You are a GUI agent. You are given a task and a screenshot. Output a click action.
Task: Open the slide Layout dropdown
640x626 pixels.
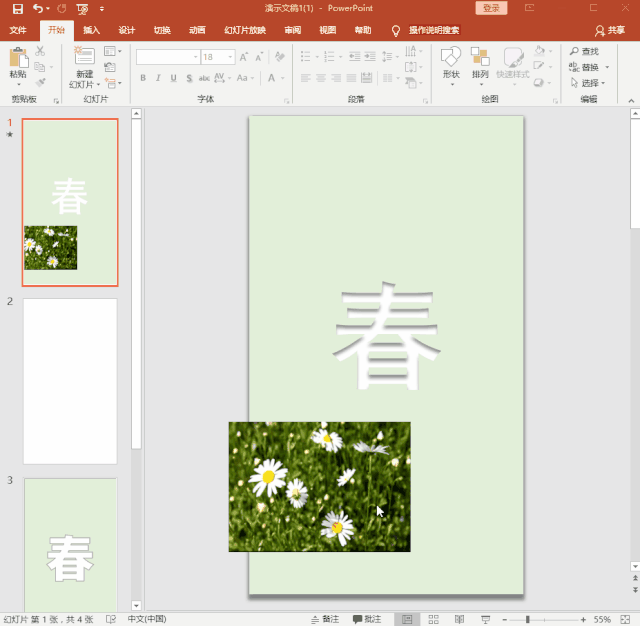pos(113,51)
